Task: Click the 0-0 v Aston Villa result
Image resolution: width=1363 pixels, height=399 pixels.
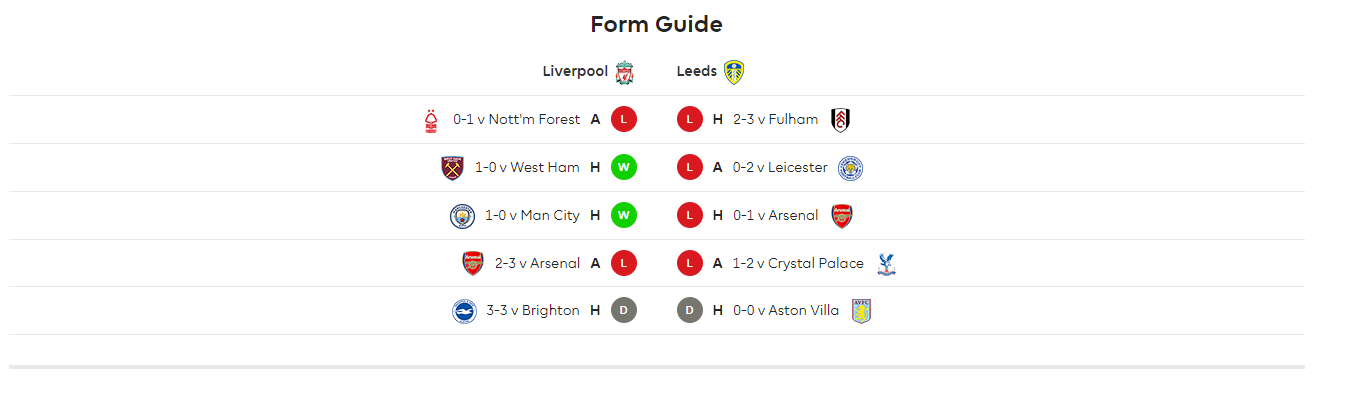Action: 786,310
